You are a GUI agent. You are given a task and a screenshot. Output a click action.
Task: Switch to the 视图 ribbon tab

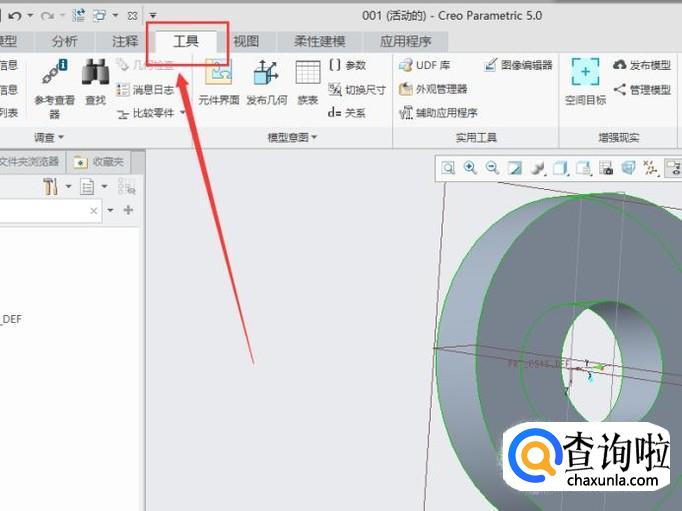click(x=246, y=41)
